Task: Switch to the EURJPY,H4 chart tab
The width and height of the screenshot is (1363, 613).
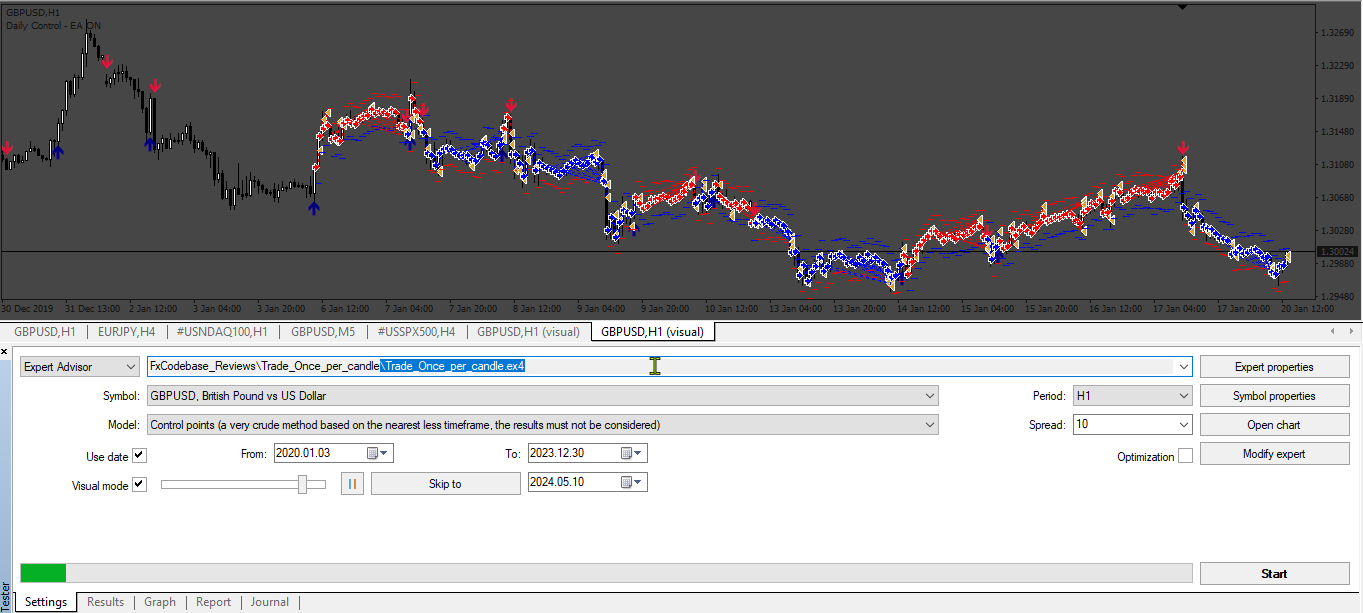Action: [x=126, y=332]
